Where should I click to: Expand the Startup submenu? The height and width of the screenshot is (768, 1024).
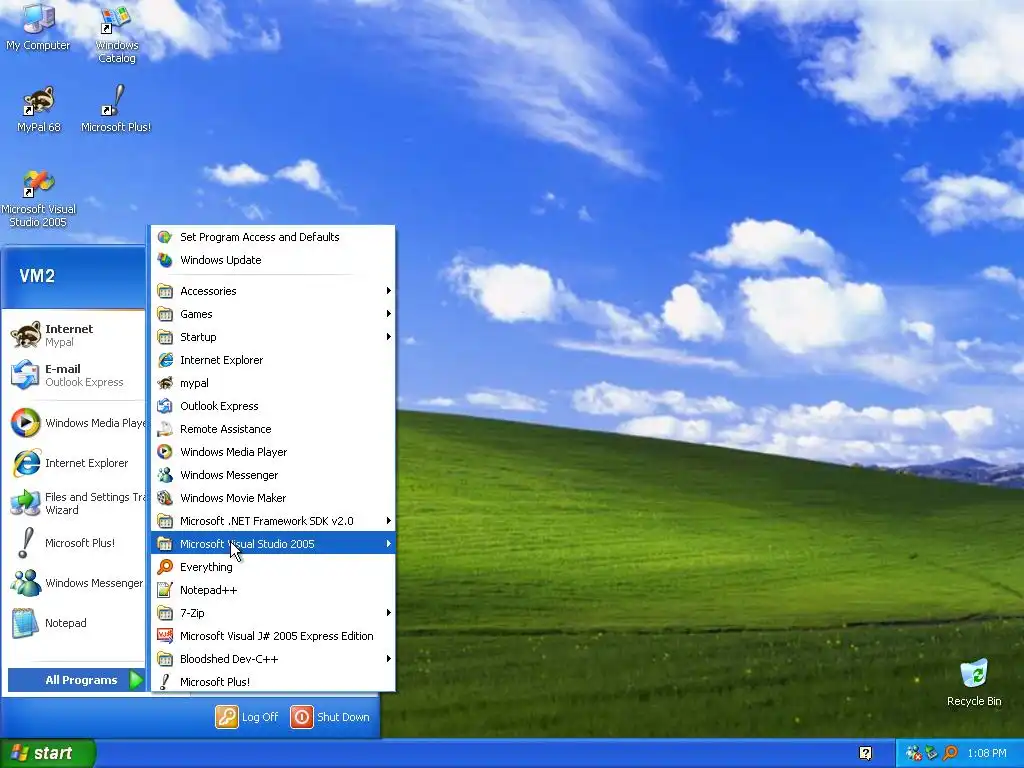click(273, 337)
